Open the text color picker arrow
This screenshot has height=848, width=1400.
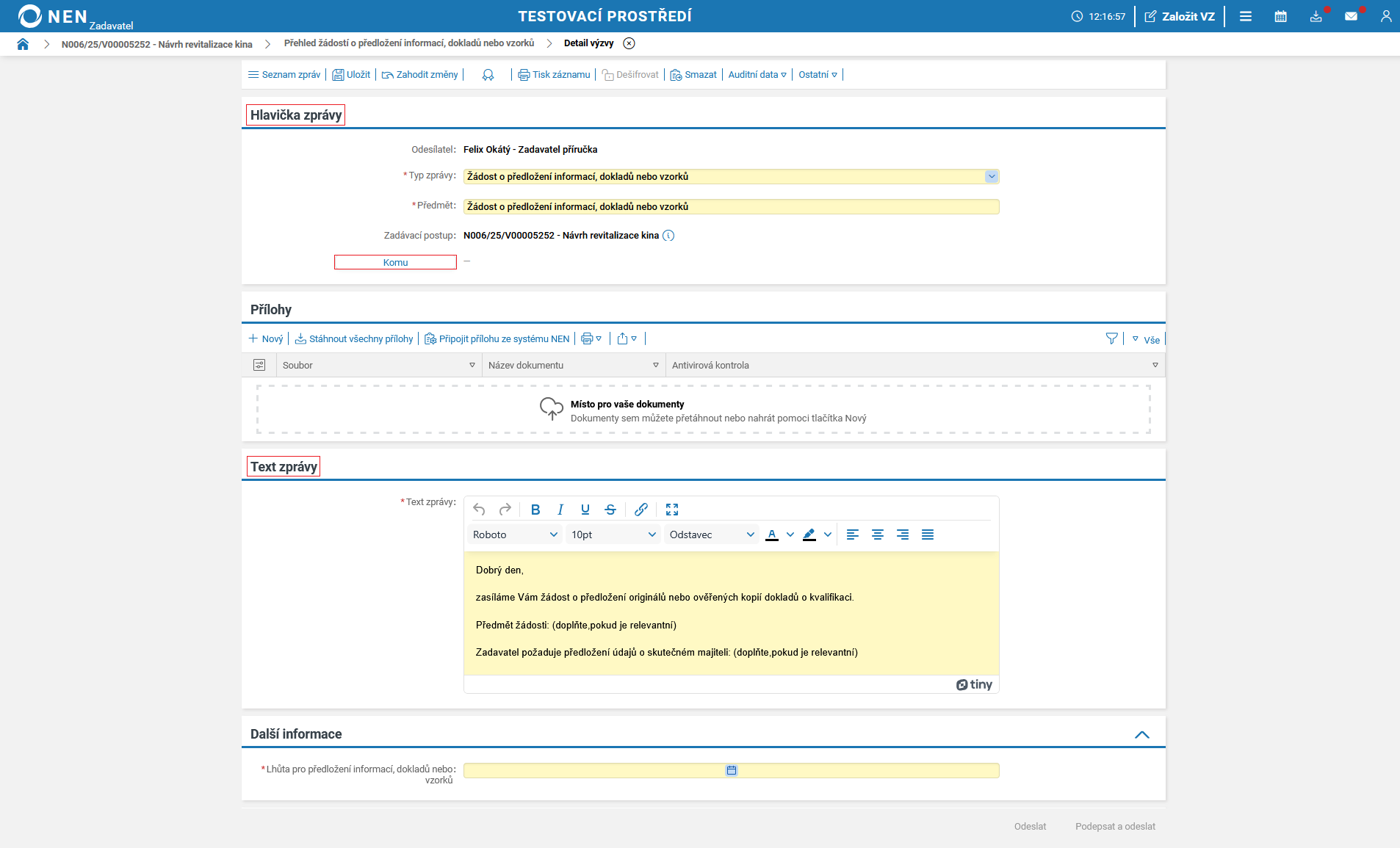pyautogui.click(x=790, y=534)
